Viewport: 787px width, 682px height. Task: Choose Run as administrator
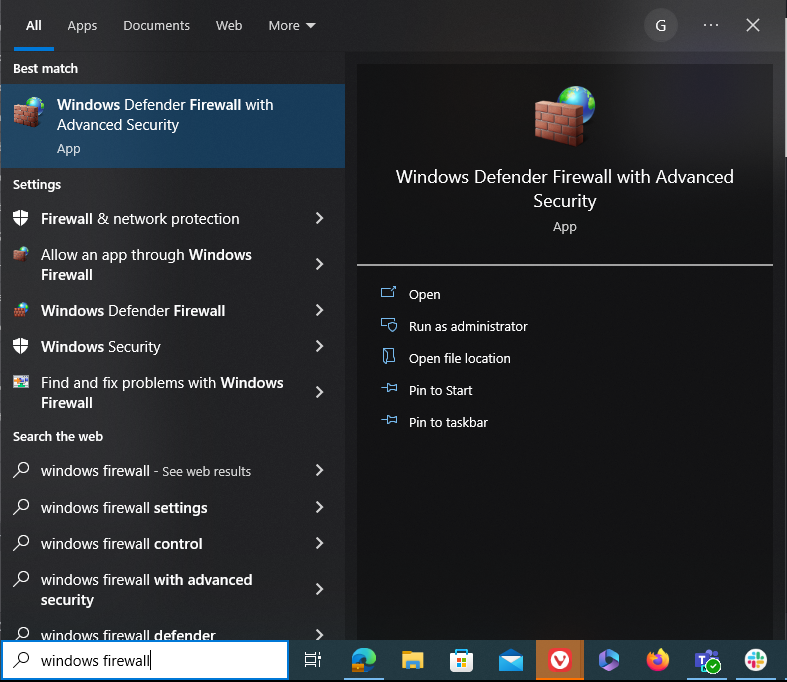click(468, 327)
